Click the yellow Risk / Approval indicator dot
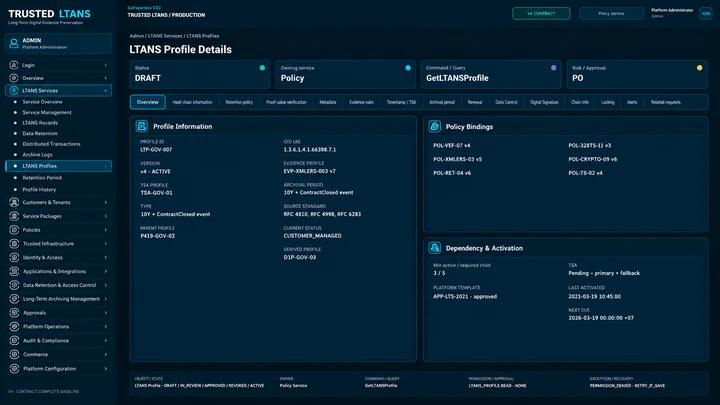Screen dimensions: 720x405 (699, 68)
